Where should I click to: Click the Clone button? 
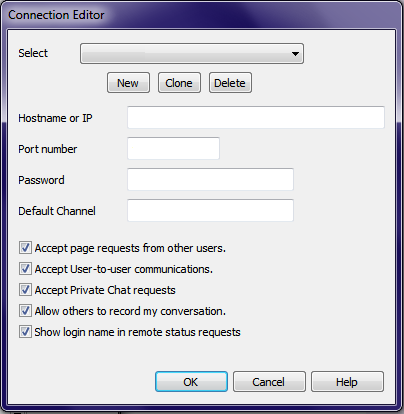coord(179,83)
